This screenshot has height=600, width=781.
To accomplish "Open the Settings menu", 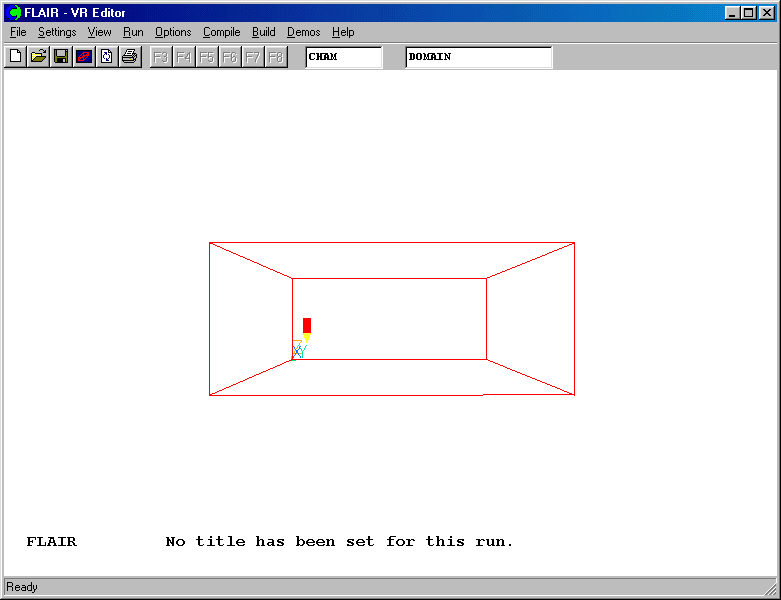I will click(57, 32).
